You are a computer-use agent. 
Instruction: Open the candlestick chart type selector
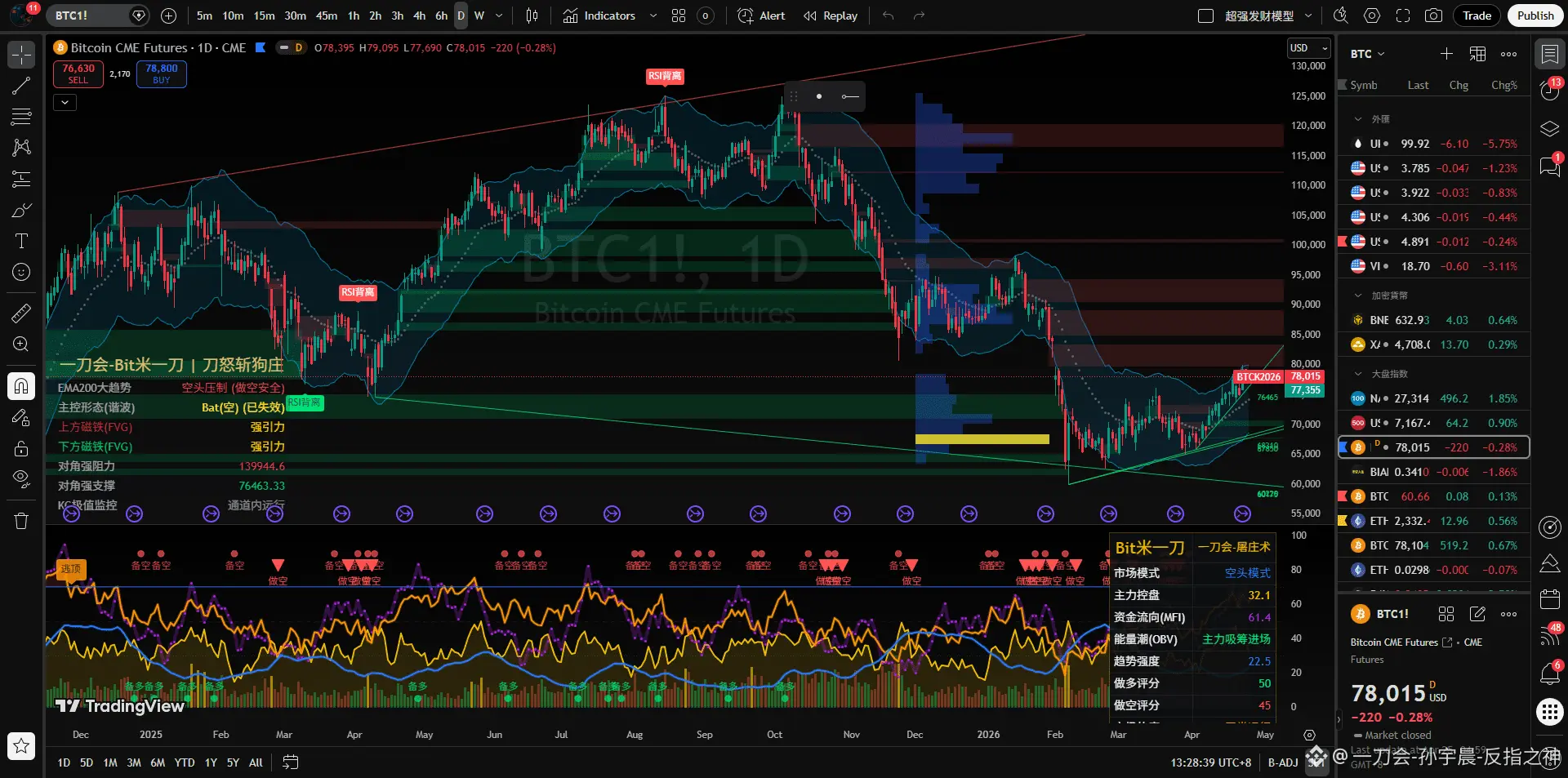point(532,16)
